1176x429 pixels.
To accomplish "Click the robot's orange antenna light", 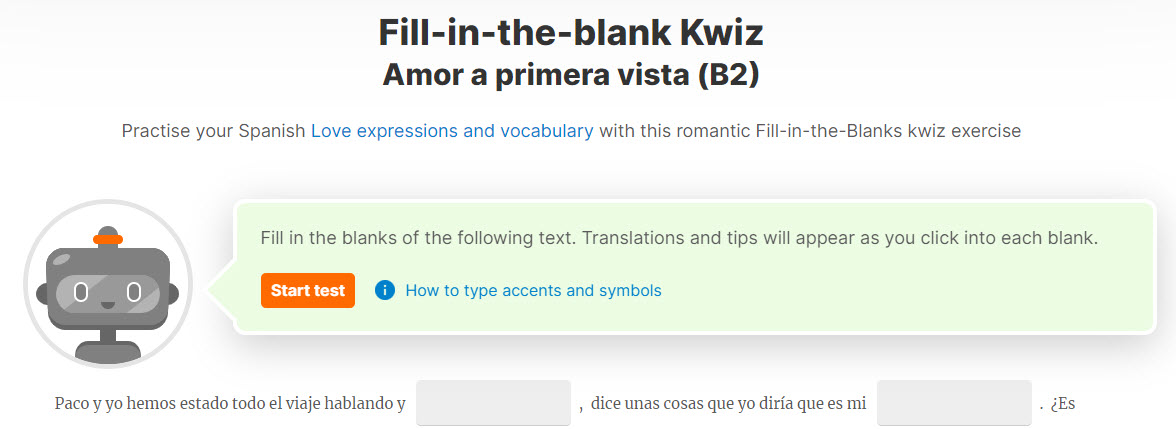I will click(108, 239).
